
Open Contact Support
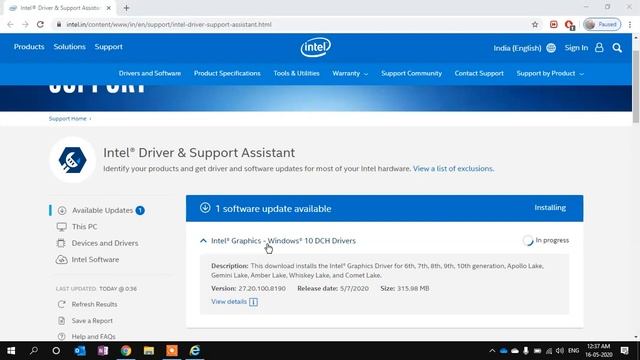[479, 73]
